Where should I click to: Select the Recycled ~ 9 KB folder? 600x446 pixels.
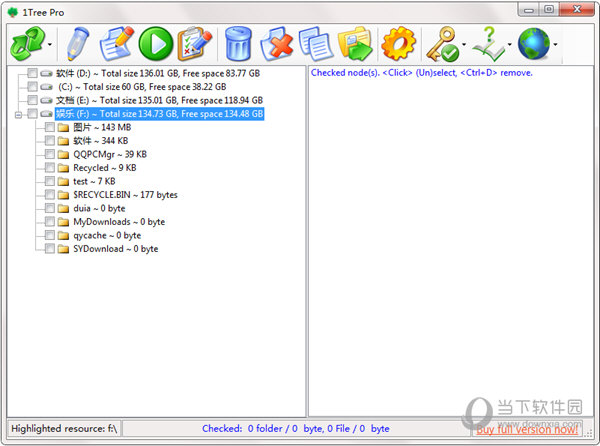[x=105, y=168]
